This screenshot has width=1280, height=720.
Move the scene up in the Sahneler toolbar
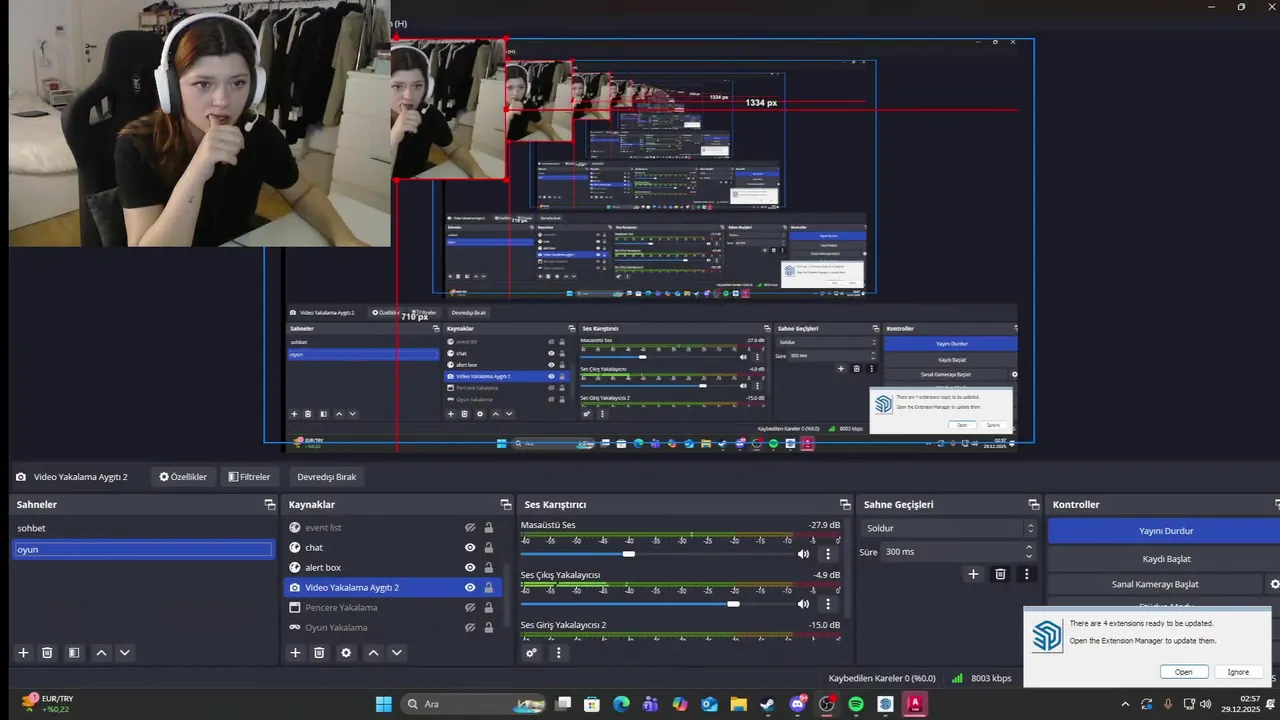point(101,652)
